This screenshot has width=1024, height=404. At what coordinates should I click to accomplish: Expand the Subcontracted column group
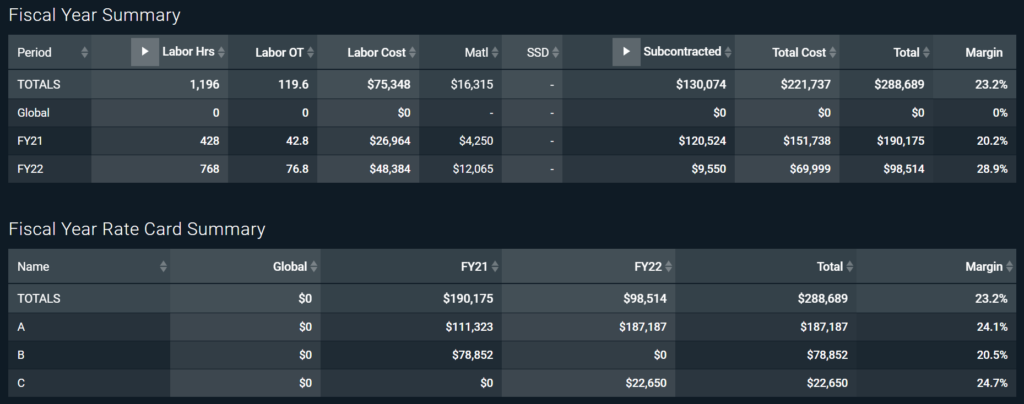[626, 51]
